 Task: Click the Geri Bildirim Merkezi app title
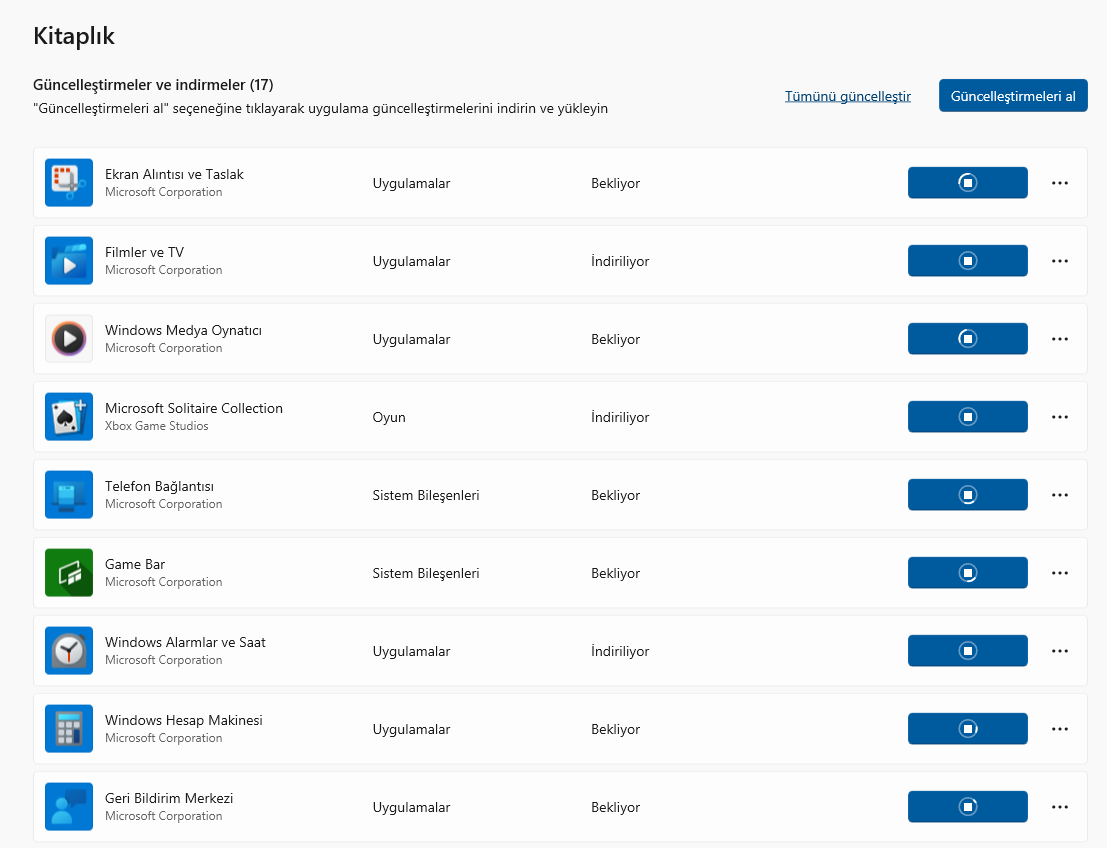(169, 798)
